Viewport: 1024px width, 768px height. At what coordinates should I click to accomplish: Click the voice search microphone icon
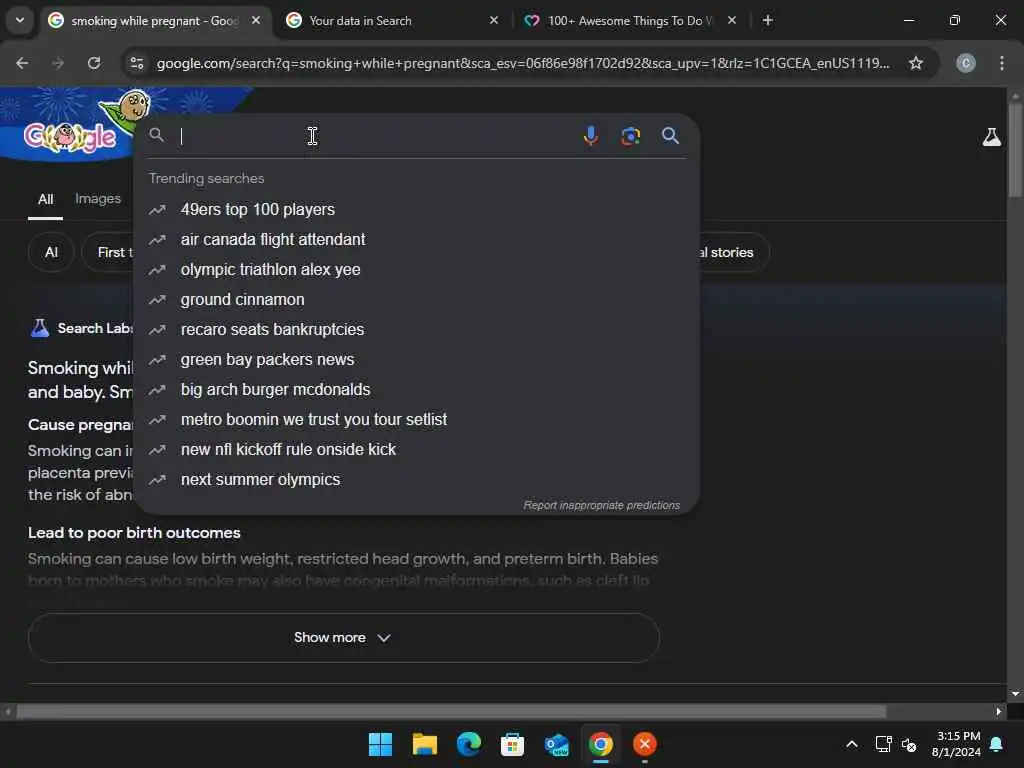point(590,135)
